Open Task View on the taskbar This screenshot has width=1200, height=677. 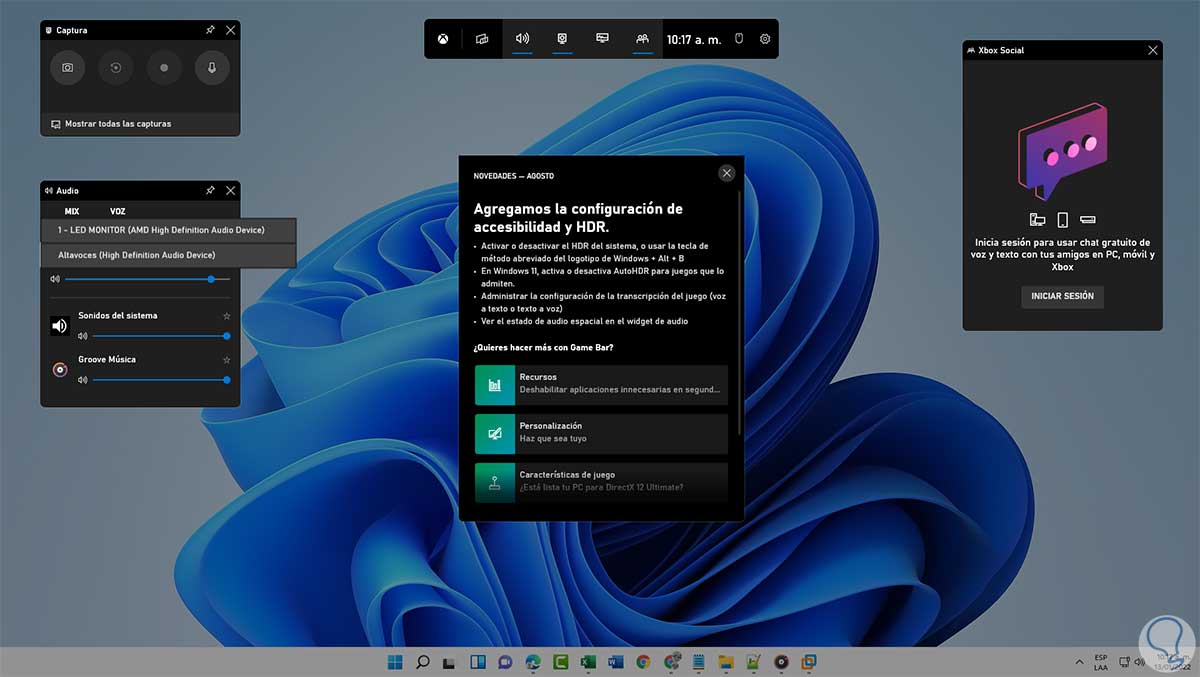[450, 662]
